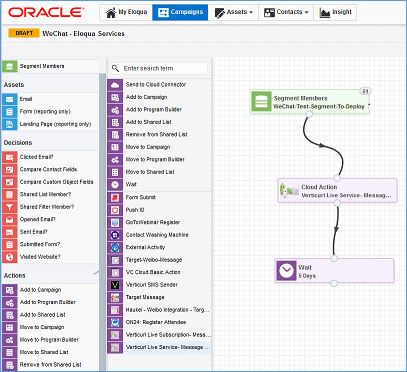Click Add to Campaign in search list

(159, 97)
